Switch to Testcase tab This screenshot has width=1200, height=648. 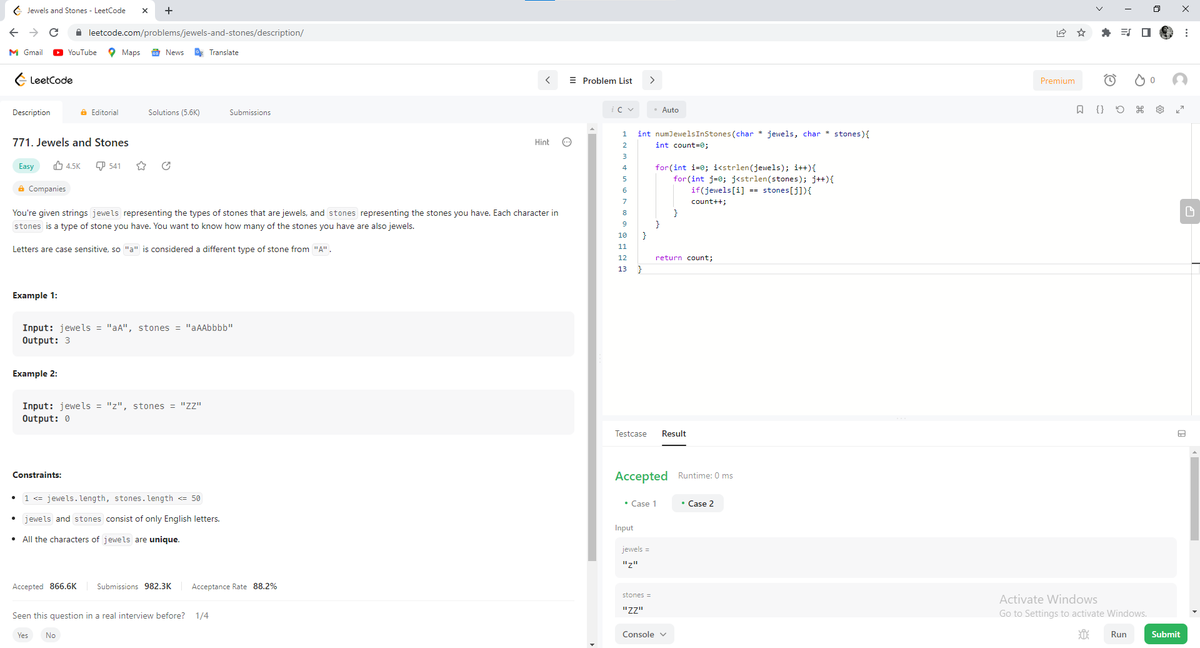630,434
